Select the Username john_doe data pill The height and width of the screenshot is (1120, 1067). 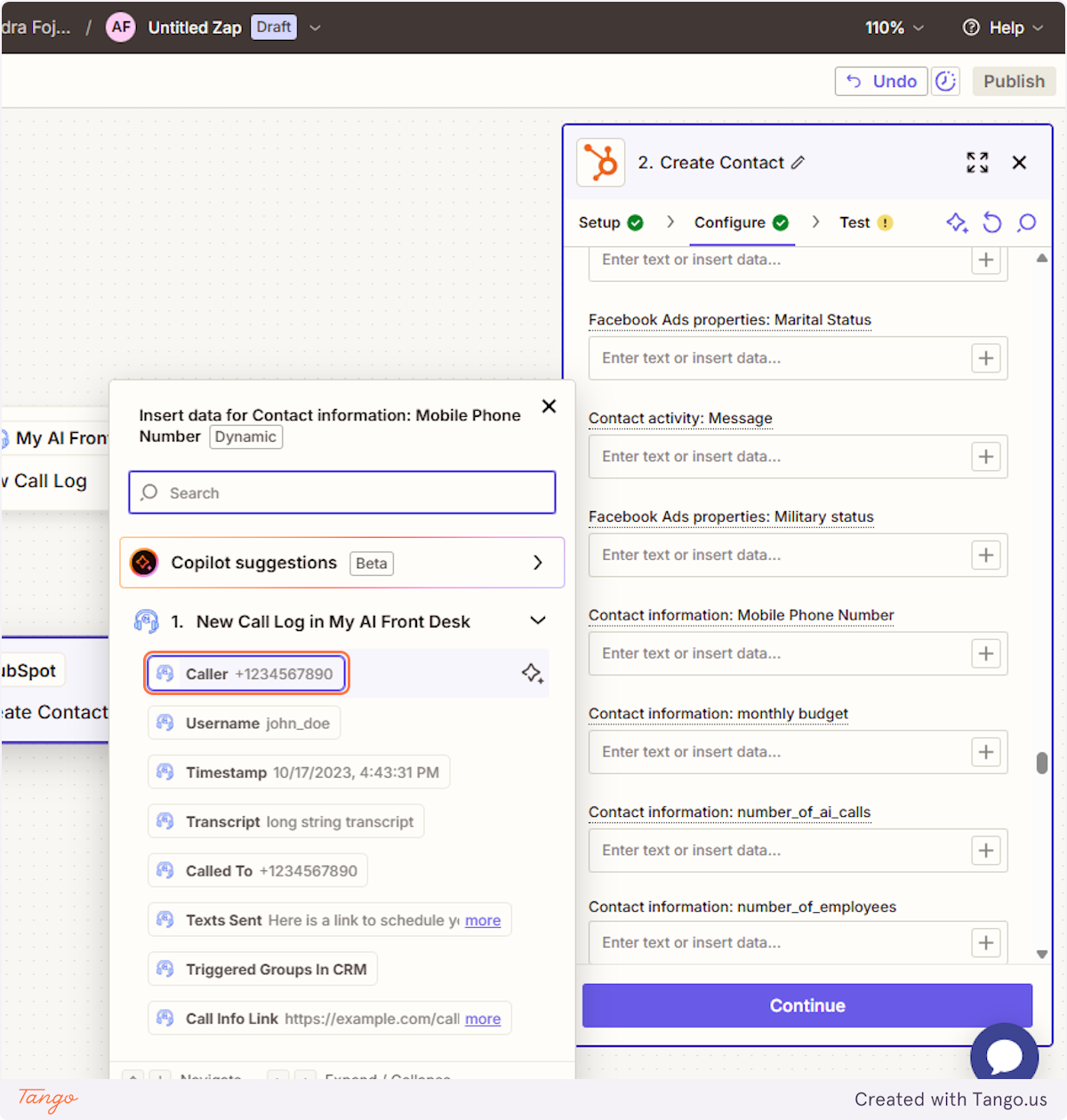(244, 724)
